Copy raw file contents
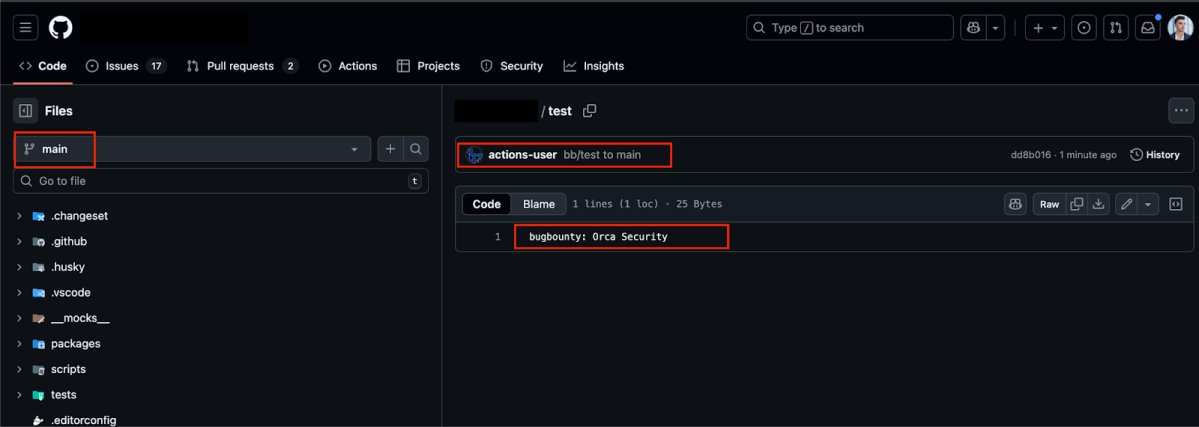1199x427 pixels. click(1077, 204)
